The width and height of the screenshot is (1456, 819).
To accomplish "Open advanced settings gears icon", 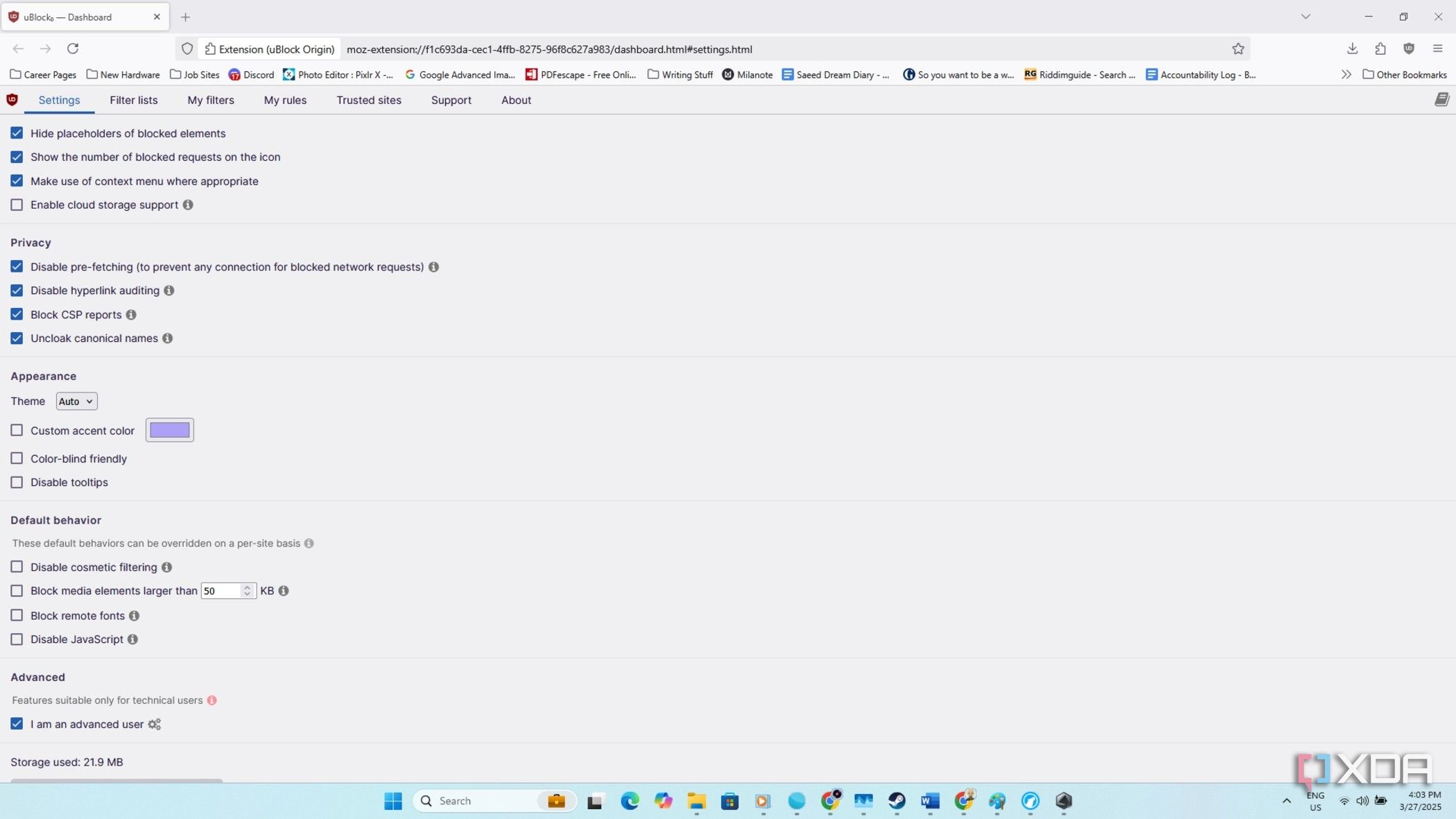I will click(155, 724).
